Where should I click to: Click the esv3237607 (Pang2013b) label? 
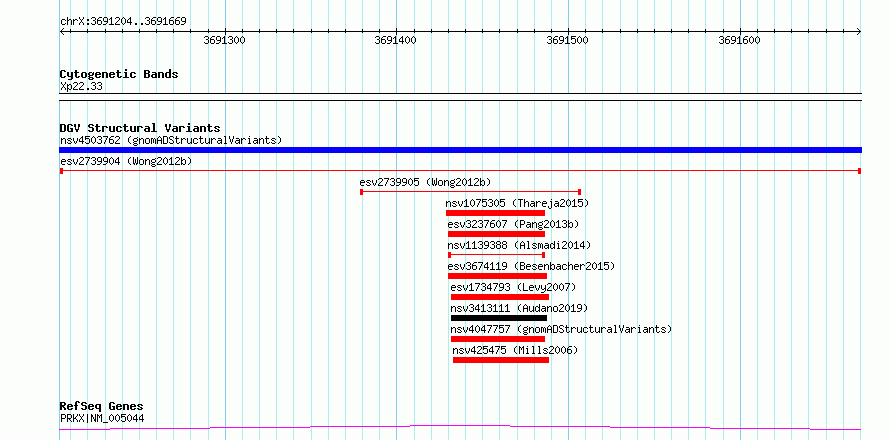tap(513, 224)
